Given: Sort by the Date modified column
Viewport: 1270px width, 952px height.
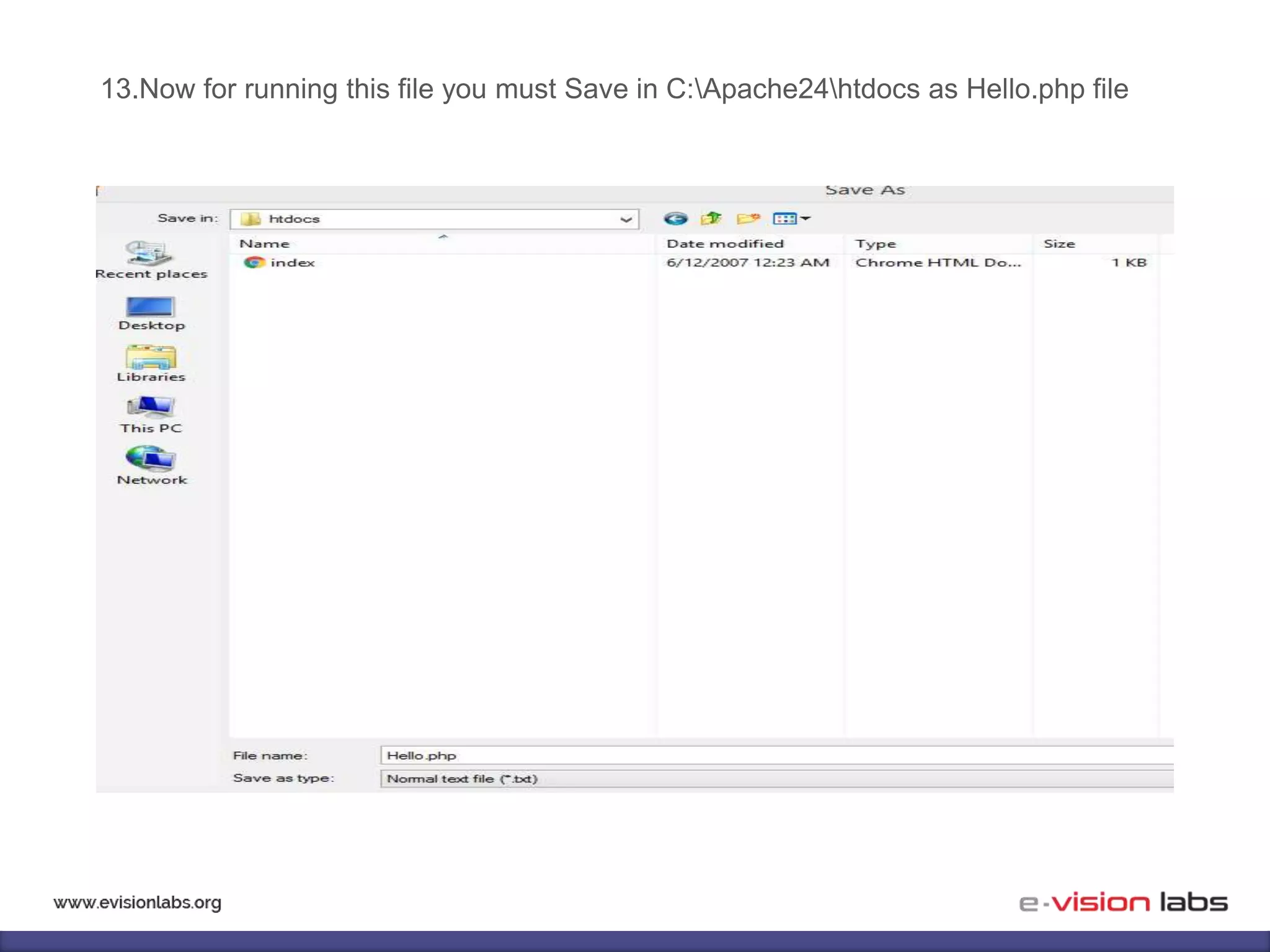Looking at the screenshot, I should (750, 244).
